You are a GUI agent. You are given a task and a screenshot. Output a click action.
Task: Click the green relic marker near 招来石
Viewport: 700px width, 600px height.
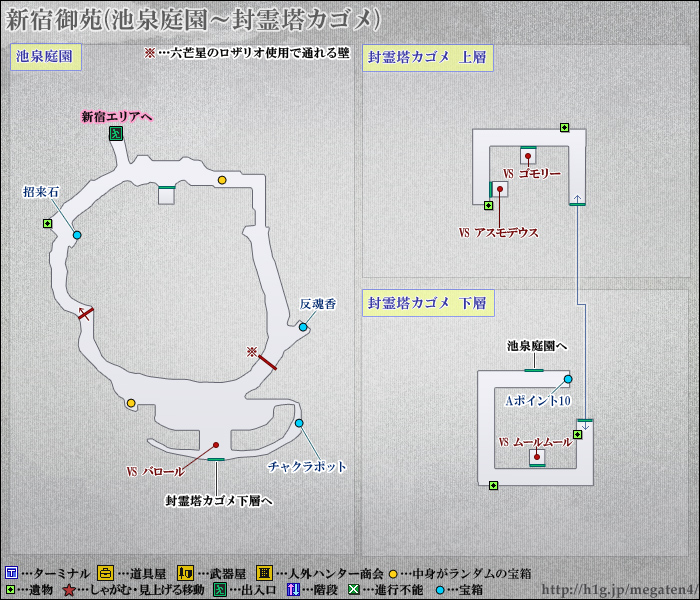pyautogui.click(x=47, y=223)
